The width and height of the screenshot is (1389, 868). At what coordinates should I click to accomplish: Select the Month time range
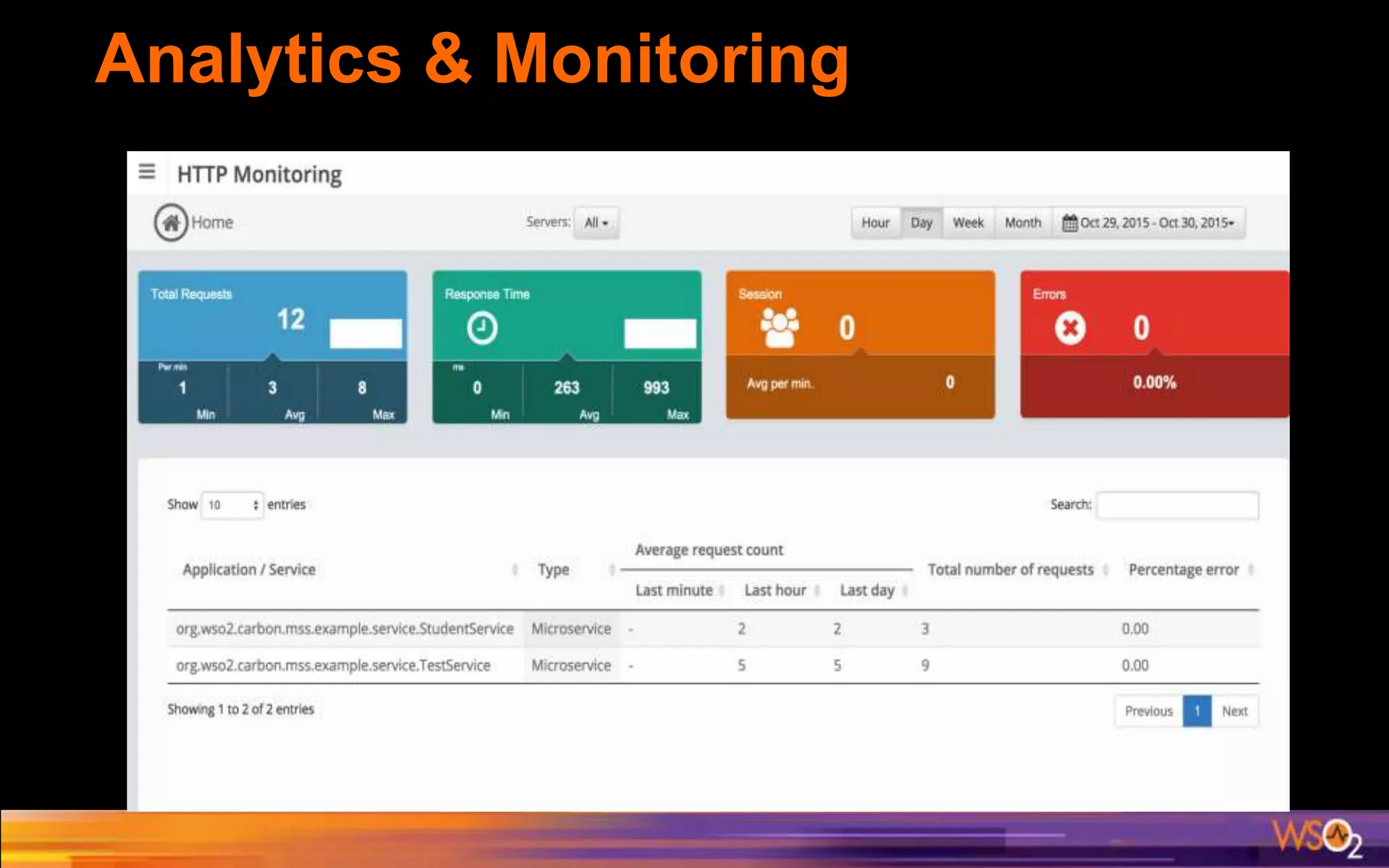coord(1023,223)
